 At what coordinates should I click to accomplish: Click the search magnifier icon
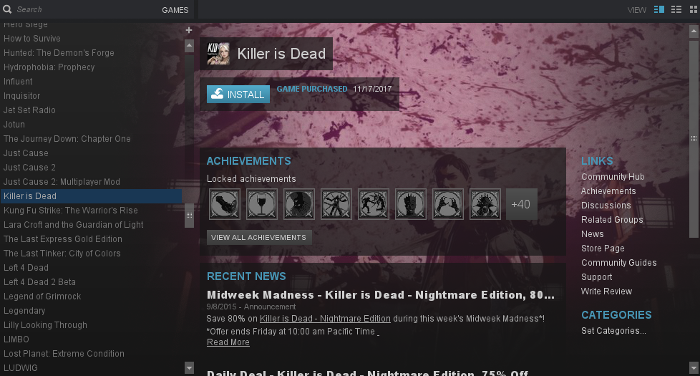coord(7,9)
